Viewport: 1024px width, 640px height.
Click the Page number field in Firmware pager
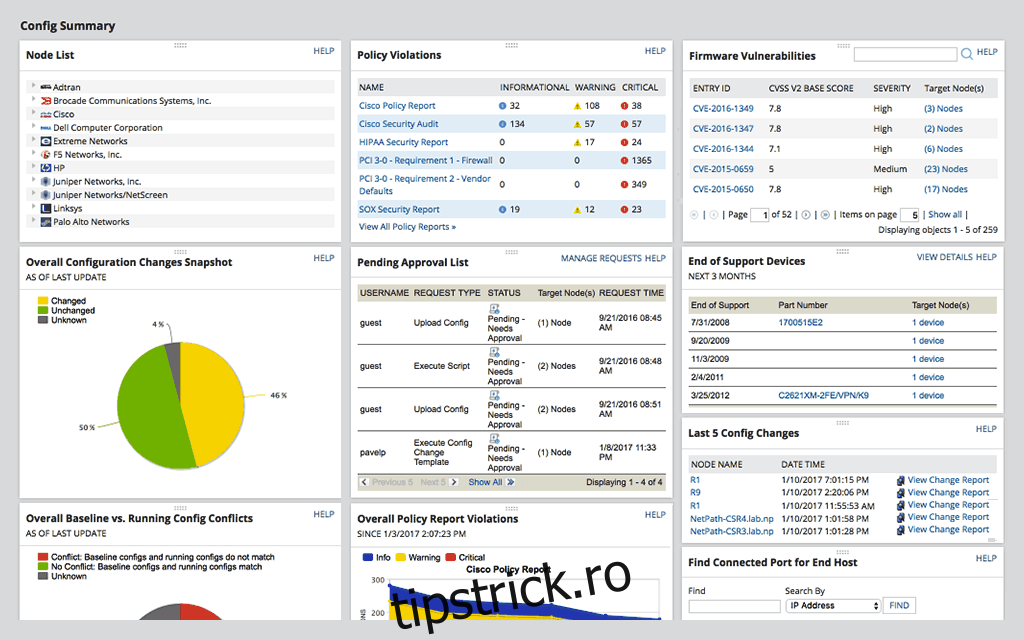(x=760, y=215)
